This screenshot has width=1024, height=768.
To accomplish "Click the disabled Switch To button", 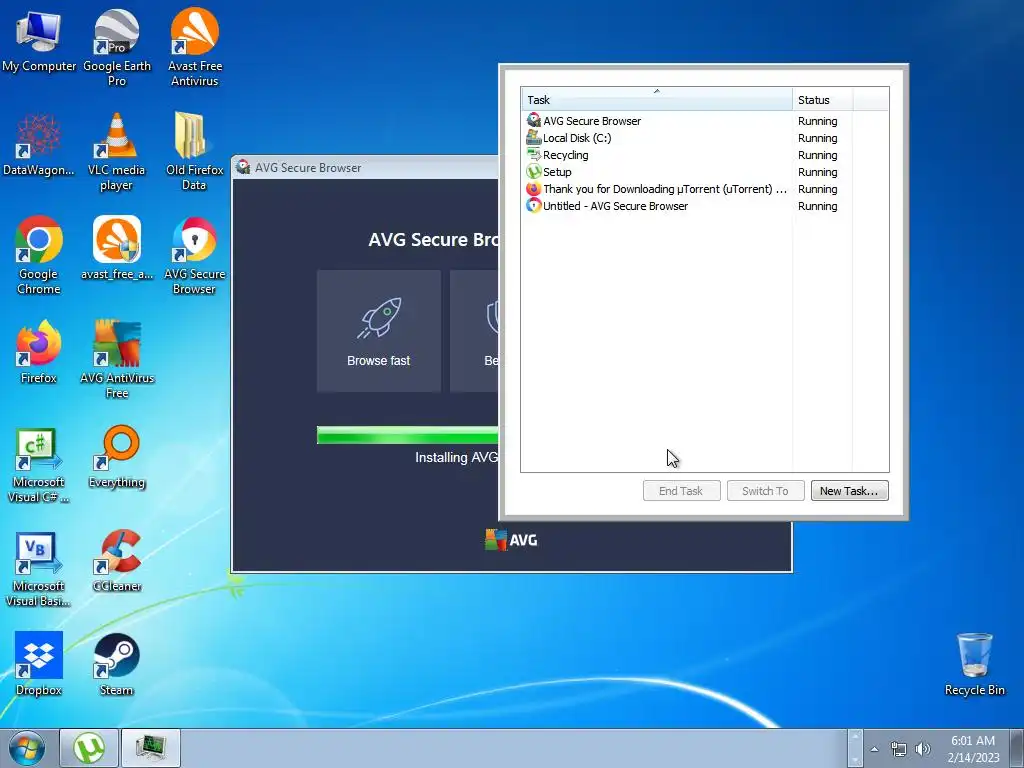I will [765, 490].
